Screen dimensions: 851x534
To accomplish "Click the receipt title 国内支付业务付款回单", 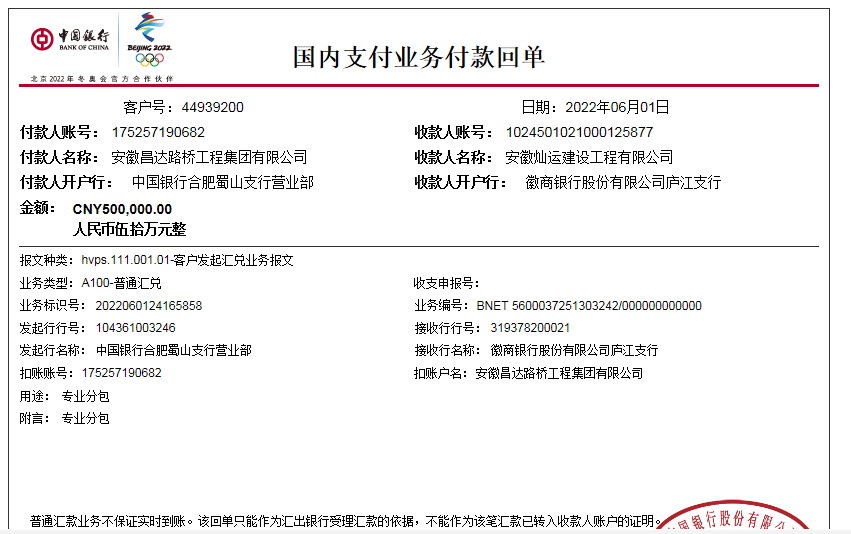I will [418, 57].
